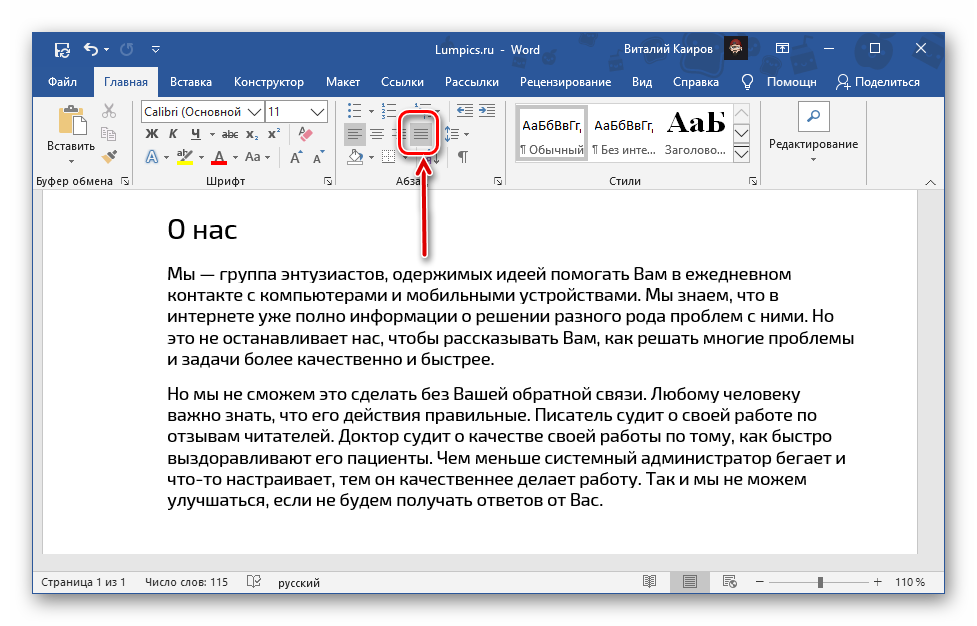The image size is (977, 626).
Task: Show paragraph marks with the pilcrow icon
Action: [463, 157]
